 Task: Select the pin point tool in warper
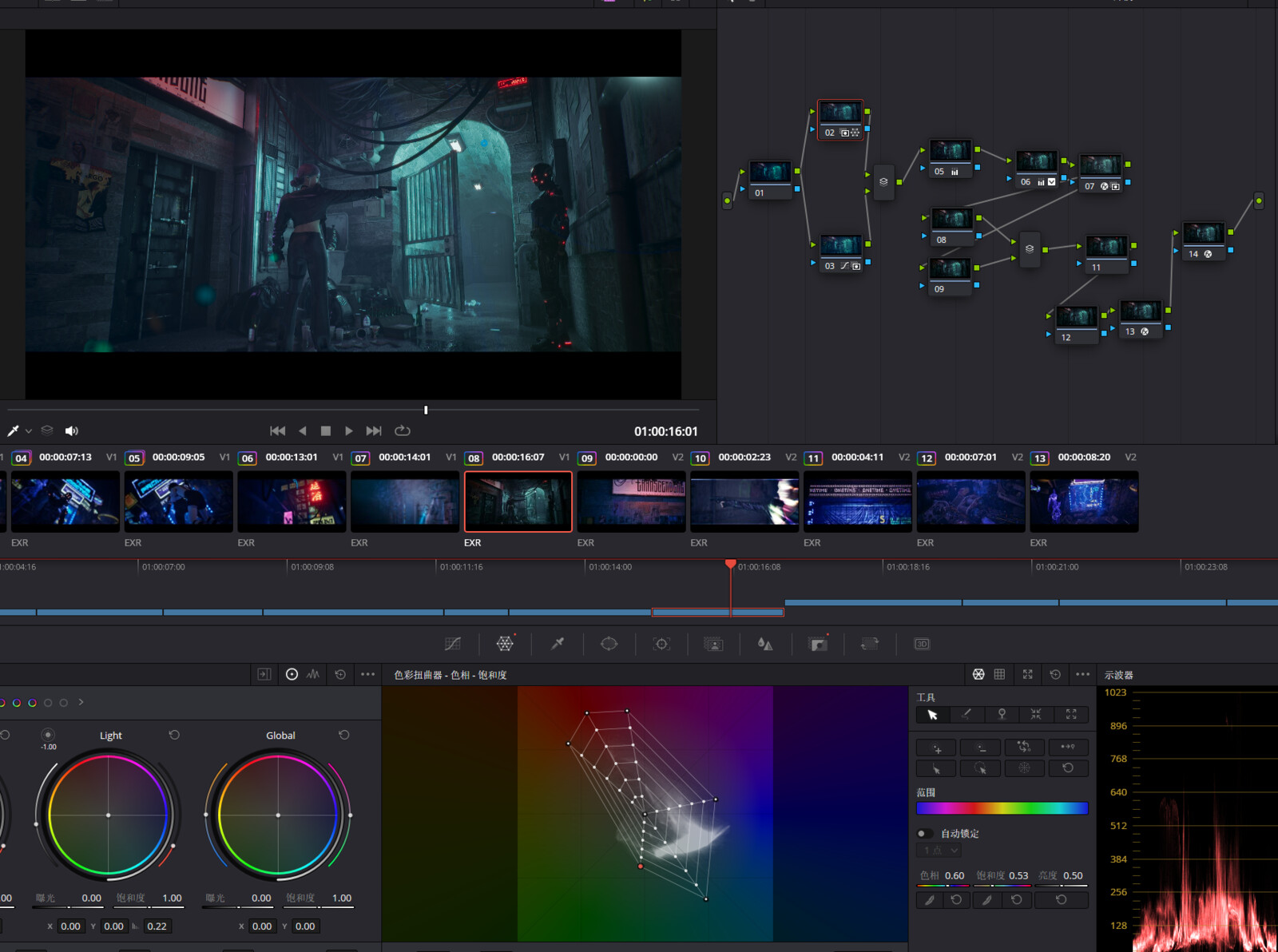point(1002,715)
